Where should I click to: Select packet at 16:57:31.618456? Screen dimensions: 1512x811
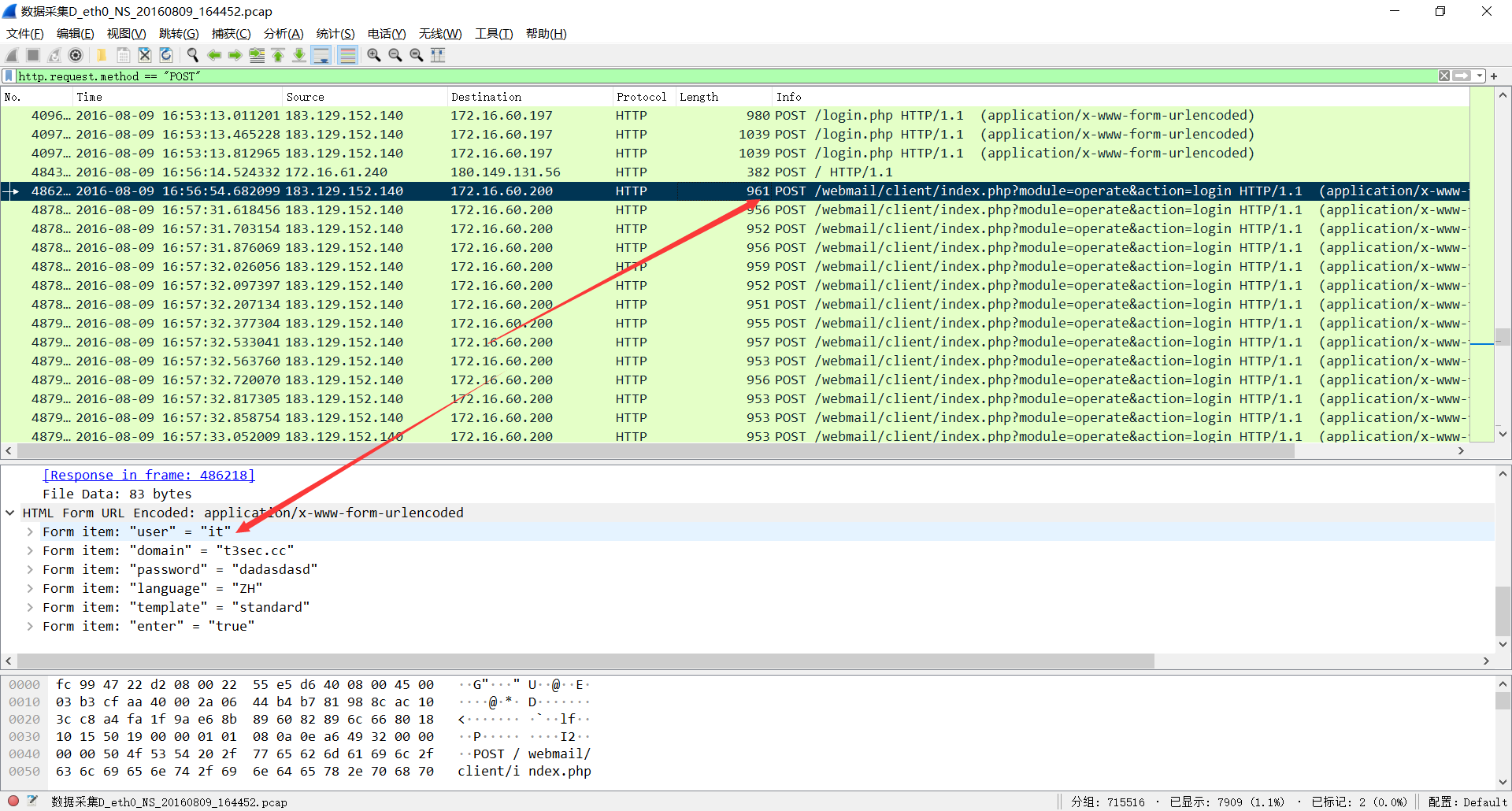(x=735, y=209)
